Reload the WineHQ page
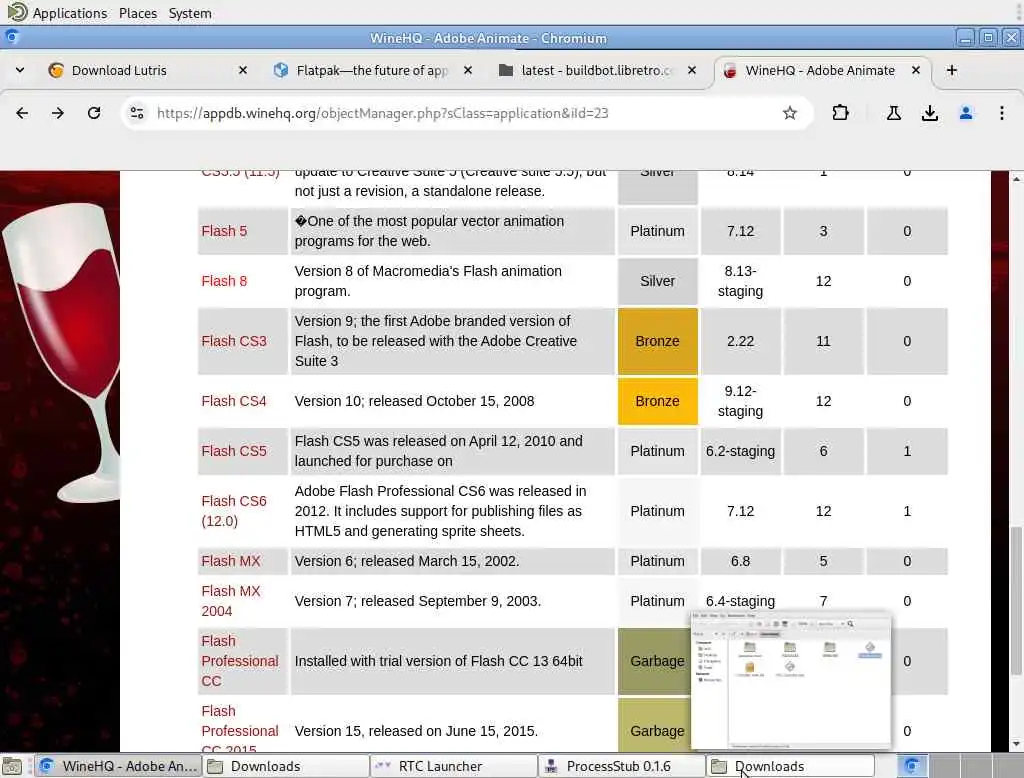 click(x=94, y=113)
